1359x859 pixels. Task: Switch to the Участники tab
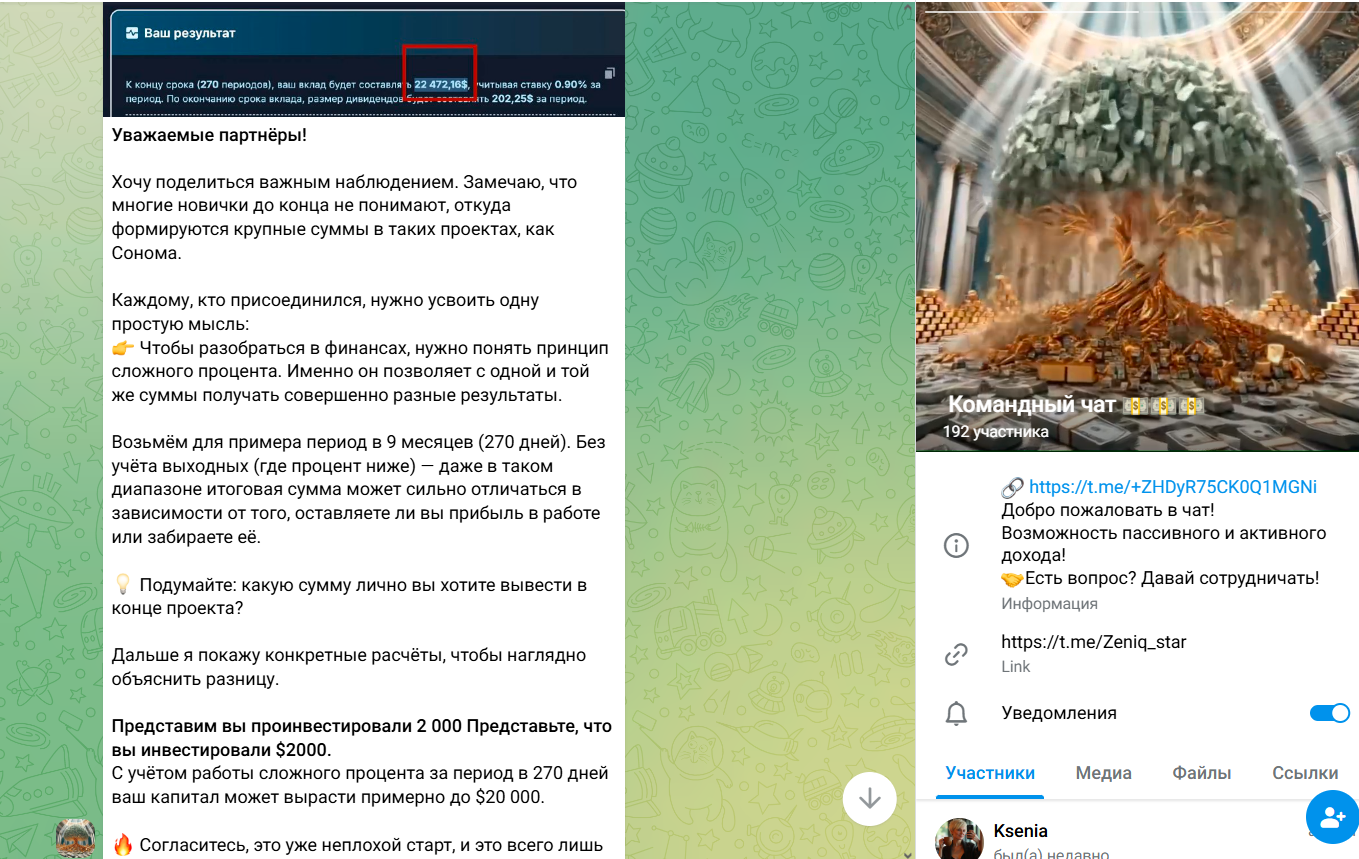coord(990,773)
